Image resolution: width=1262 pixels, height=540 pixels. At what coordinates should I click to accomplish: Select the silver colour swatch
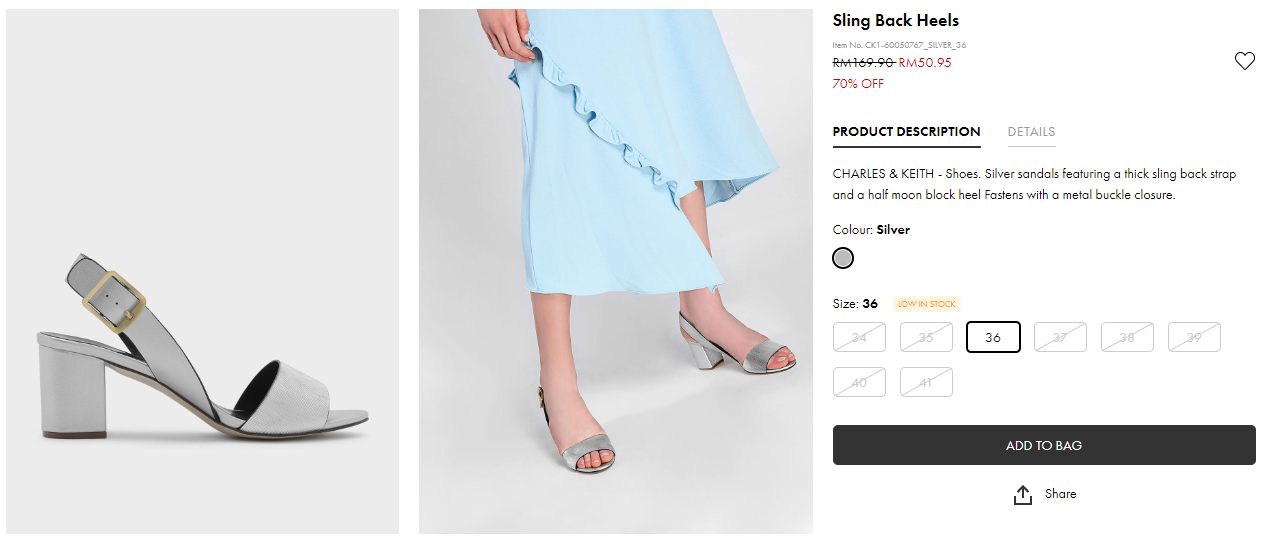[x=843, y=259]
